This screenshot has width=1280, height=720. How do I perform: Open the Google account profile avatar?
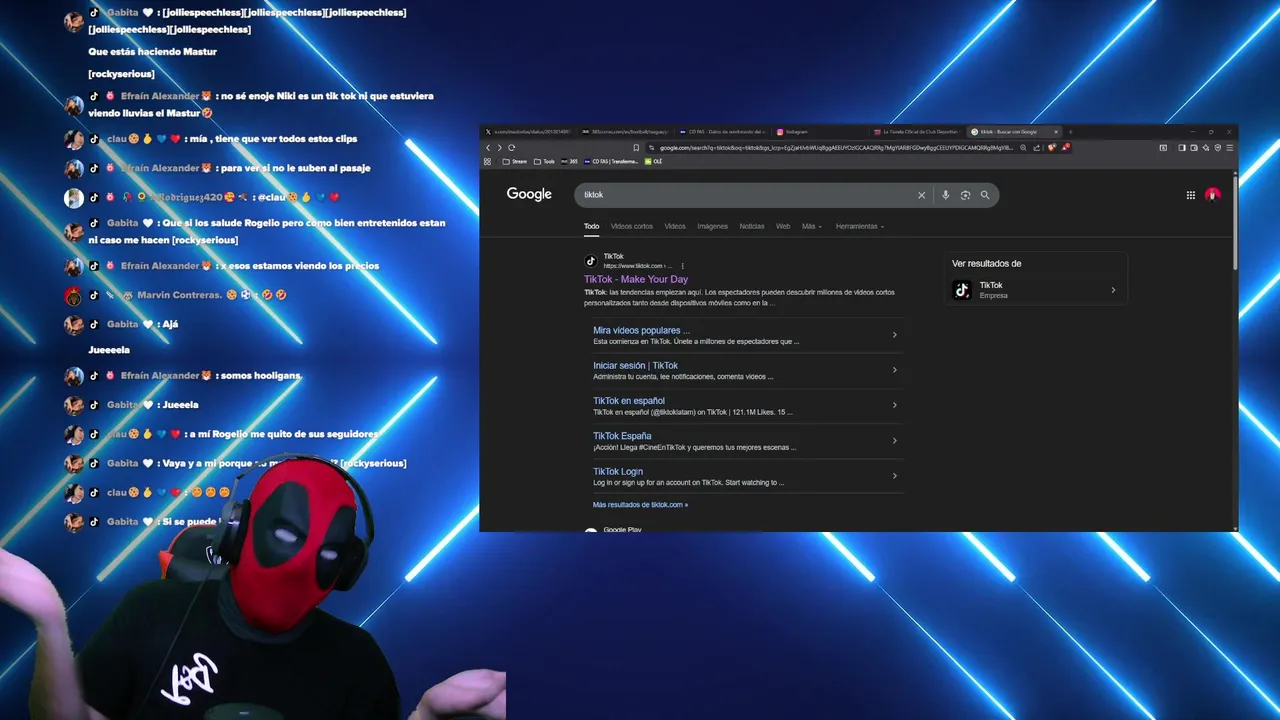pyautogui.click(x=1213, y=195)
